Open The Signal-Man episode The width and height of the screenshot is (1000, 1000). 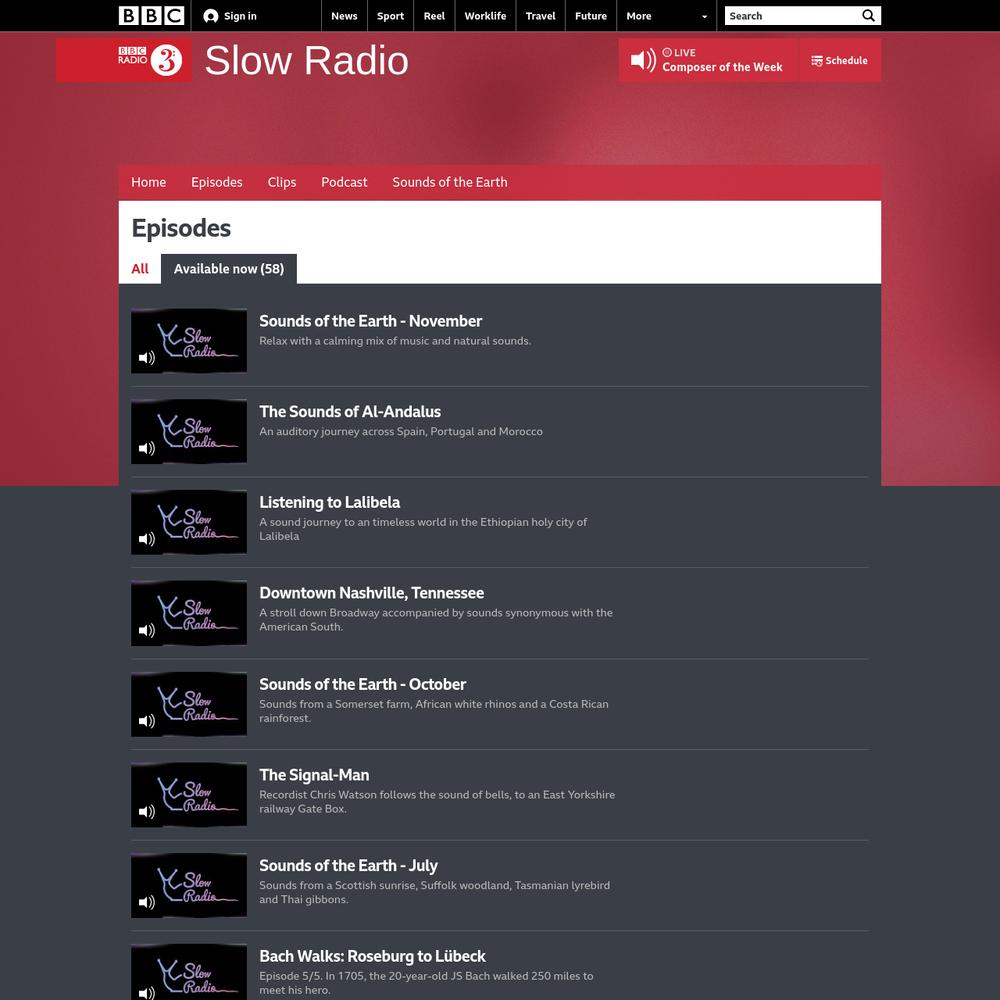tap(314, 775)
